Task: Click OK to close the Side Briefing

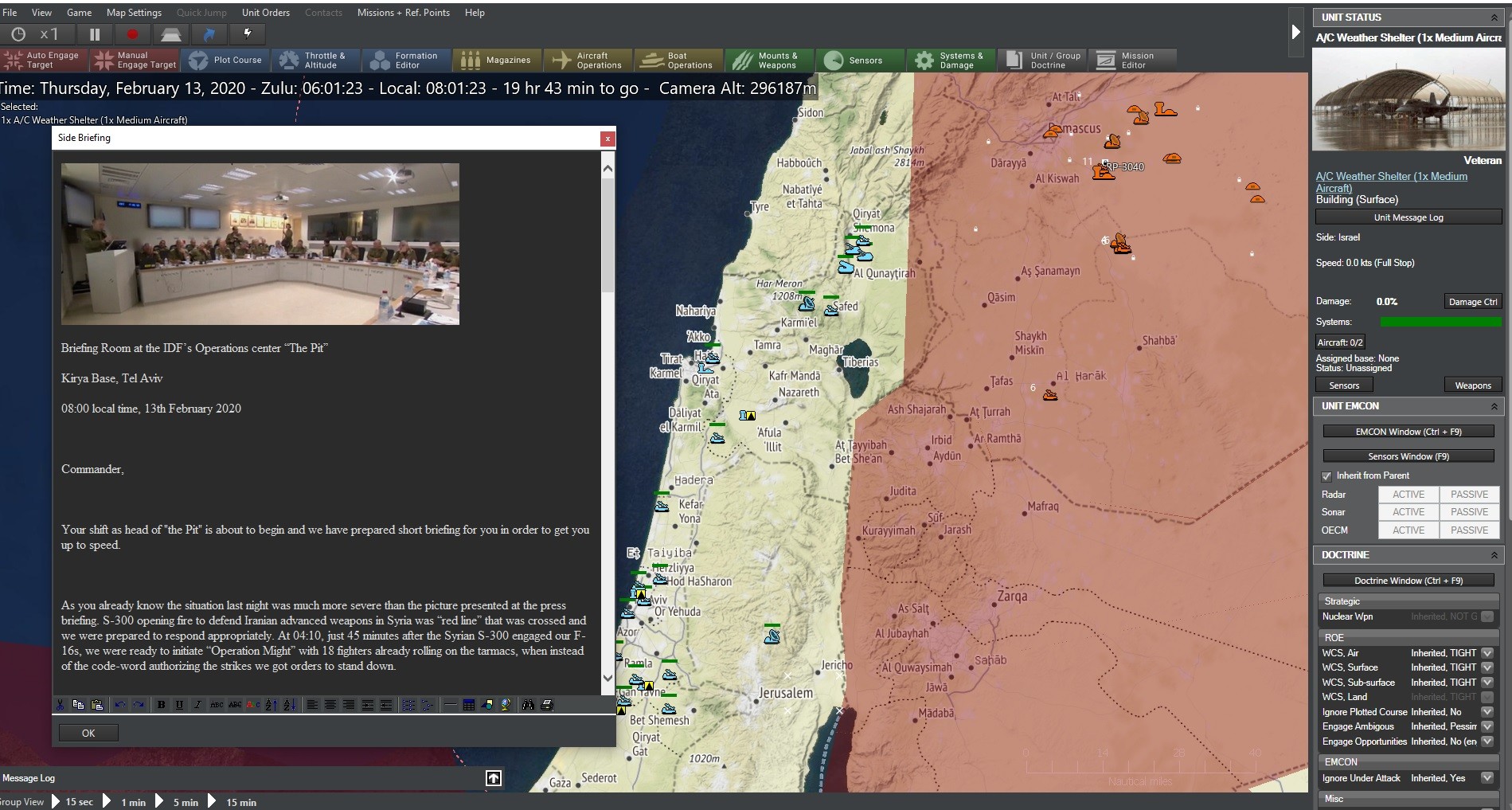Action: pyautogui.click(x=88, y=732)
